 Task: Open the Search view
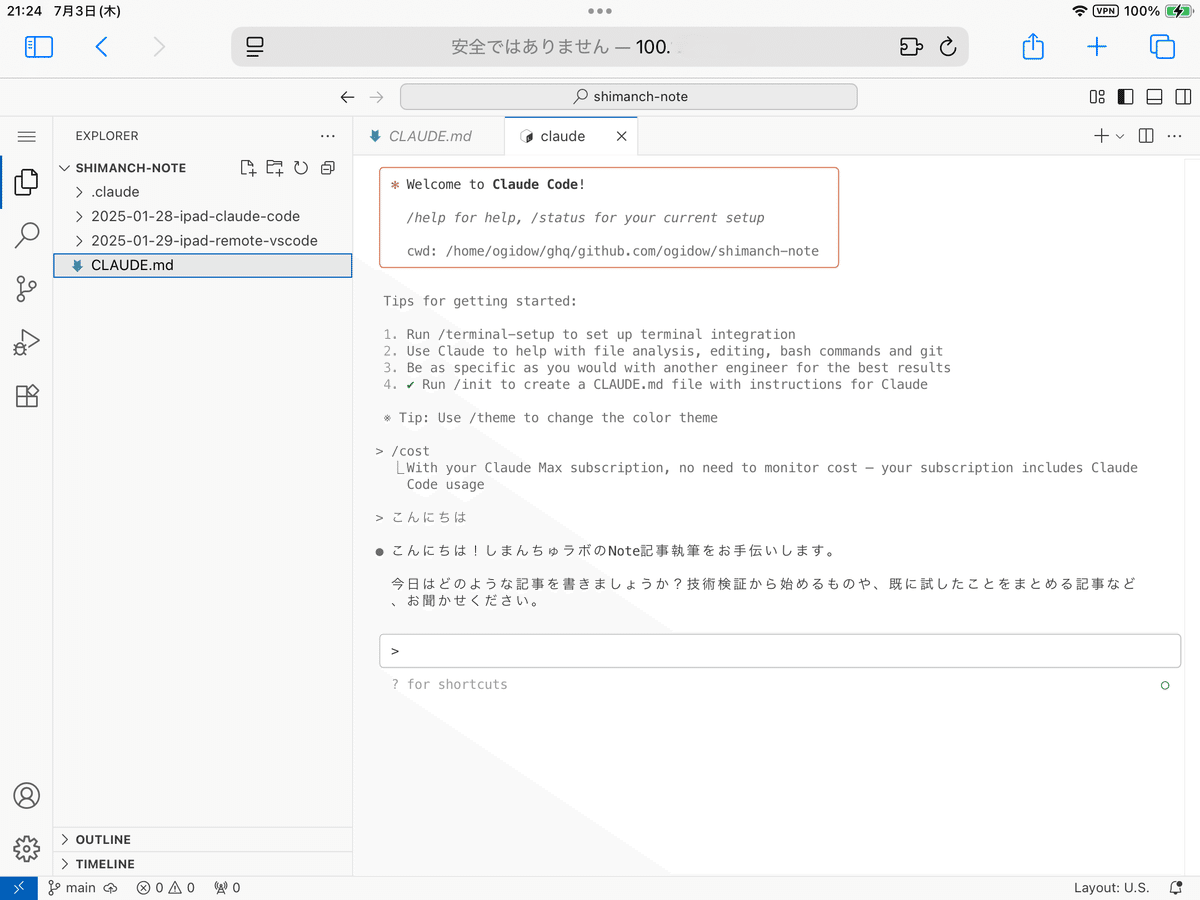click(x=26, y=234)
